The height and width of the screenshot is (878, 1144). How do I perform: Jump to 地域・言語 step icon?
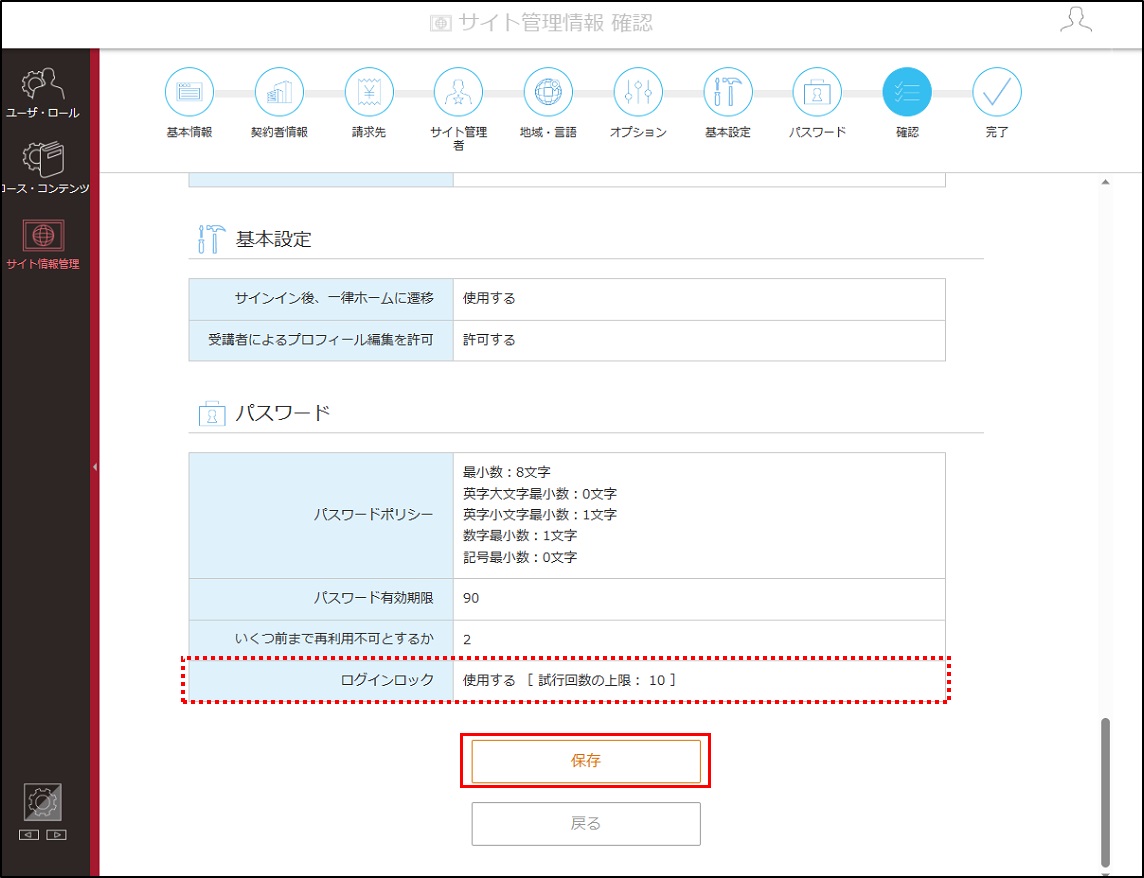[548, 93]
